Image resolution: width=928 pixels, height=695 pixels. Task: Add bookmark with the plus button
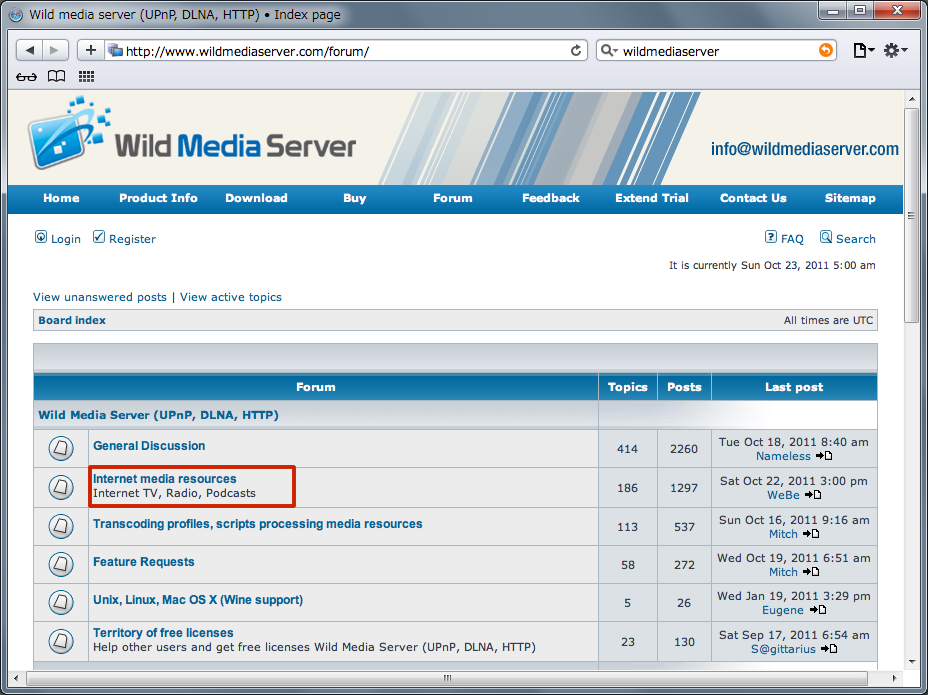click(x=91, y=50)
